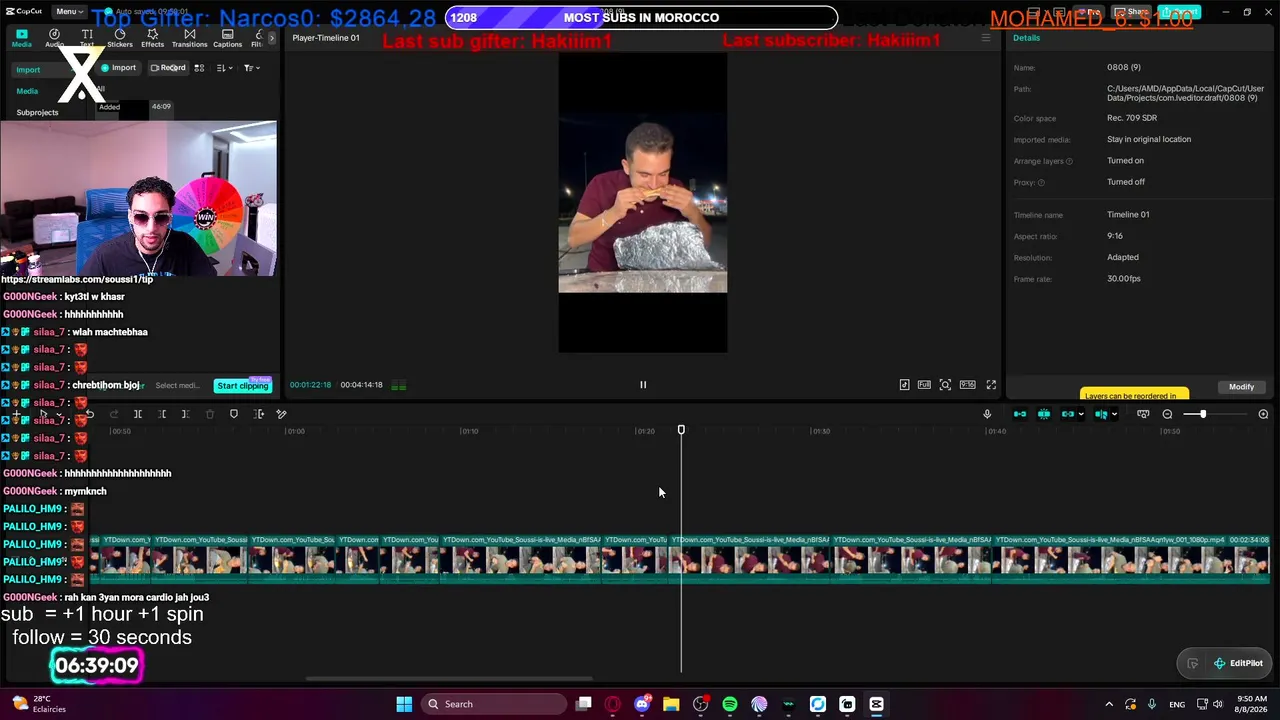1280x720 pixels.
Task: Enter fullscreen player preview
Action: tap(991, 385)
